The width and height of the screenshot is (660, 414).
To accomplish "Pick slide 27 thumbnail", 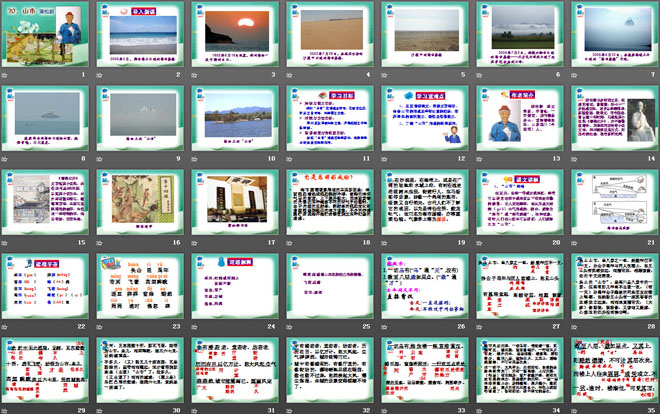I will coord(520,287).
